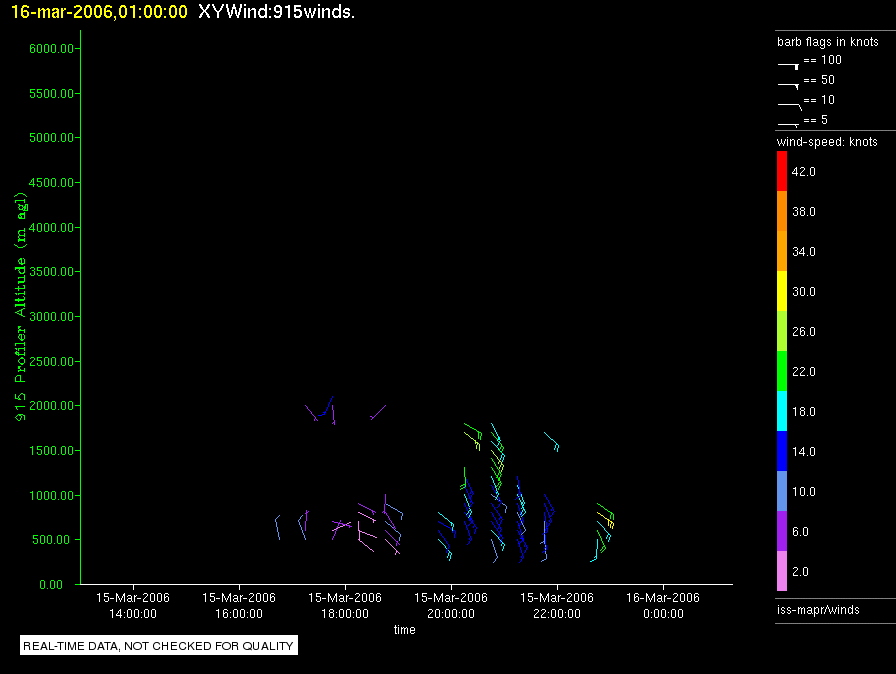Click the real-time data quality notice
The width and height of the screenshot is (896, 674).
point(159,645)
